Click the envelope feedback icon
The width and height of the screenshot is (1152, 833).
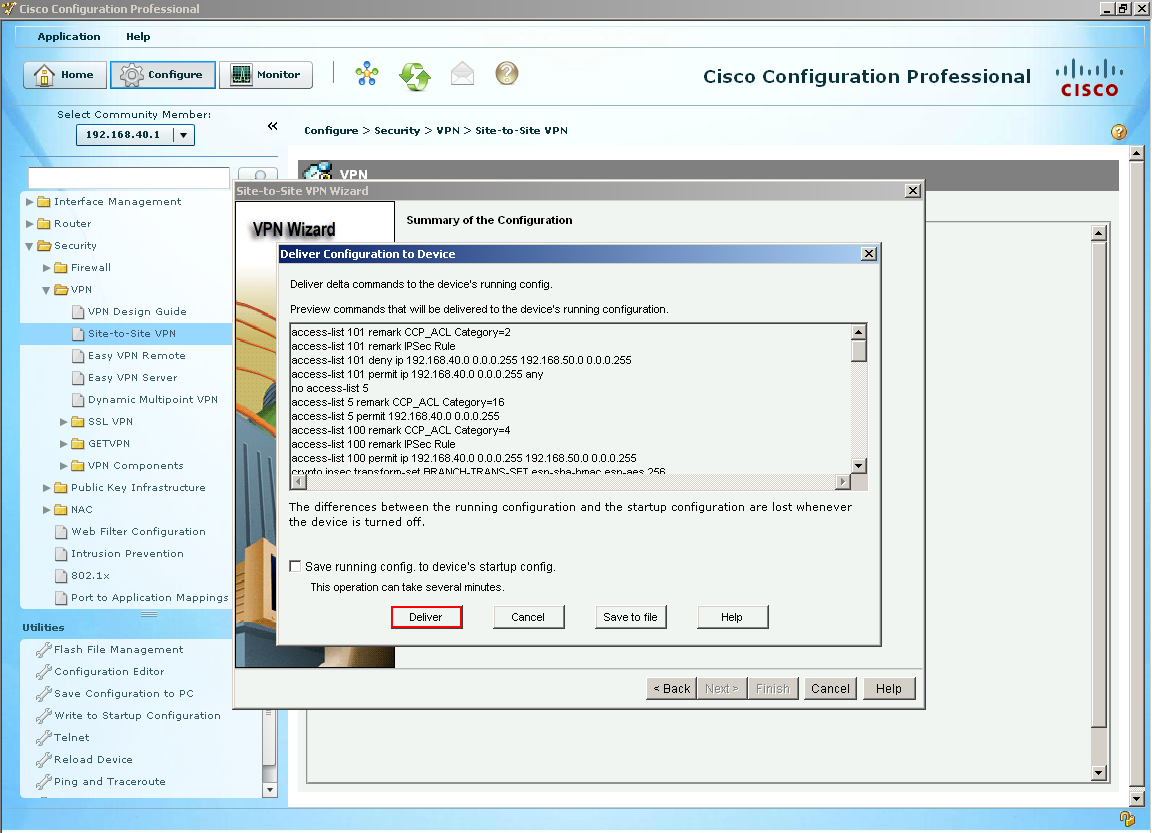coord(462,74)
